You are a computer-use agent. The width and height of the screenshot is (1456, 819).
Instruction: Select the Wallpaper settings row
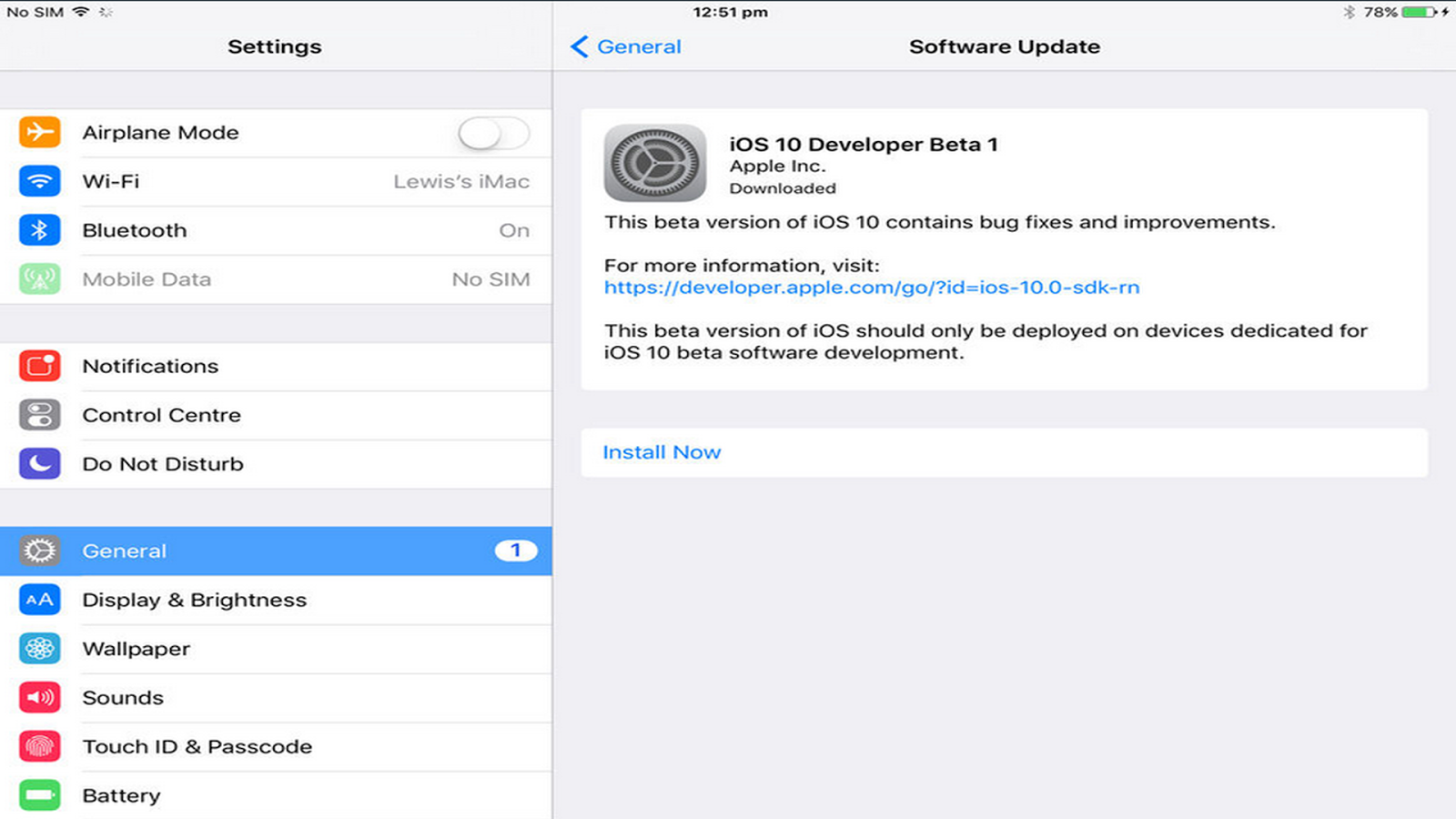pyautogui.click(x=273, y=649)
